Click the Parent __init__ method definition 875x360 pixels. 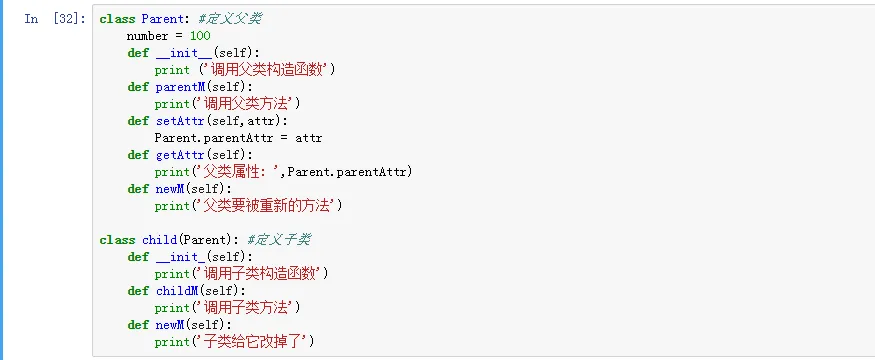(193, 53)
